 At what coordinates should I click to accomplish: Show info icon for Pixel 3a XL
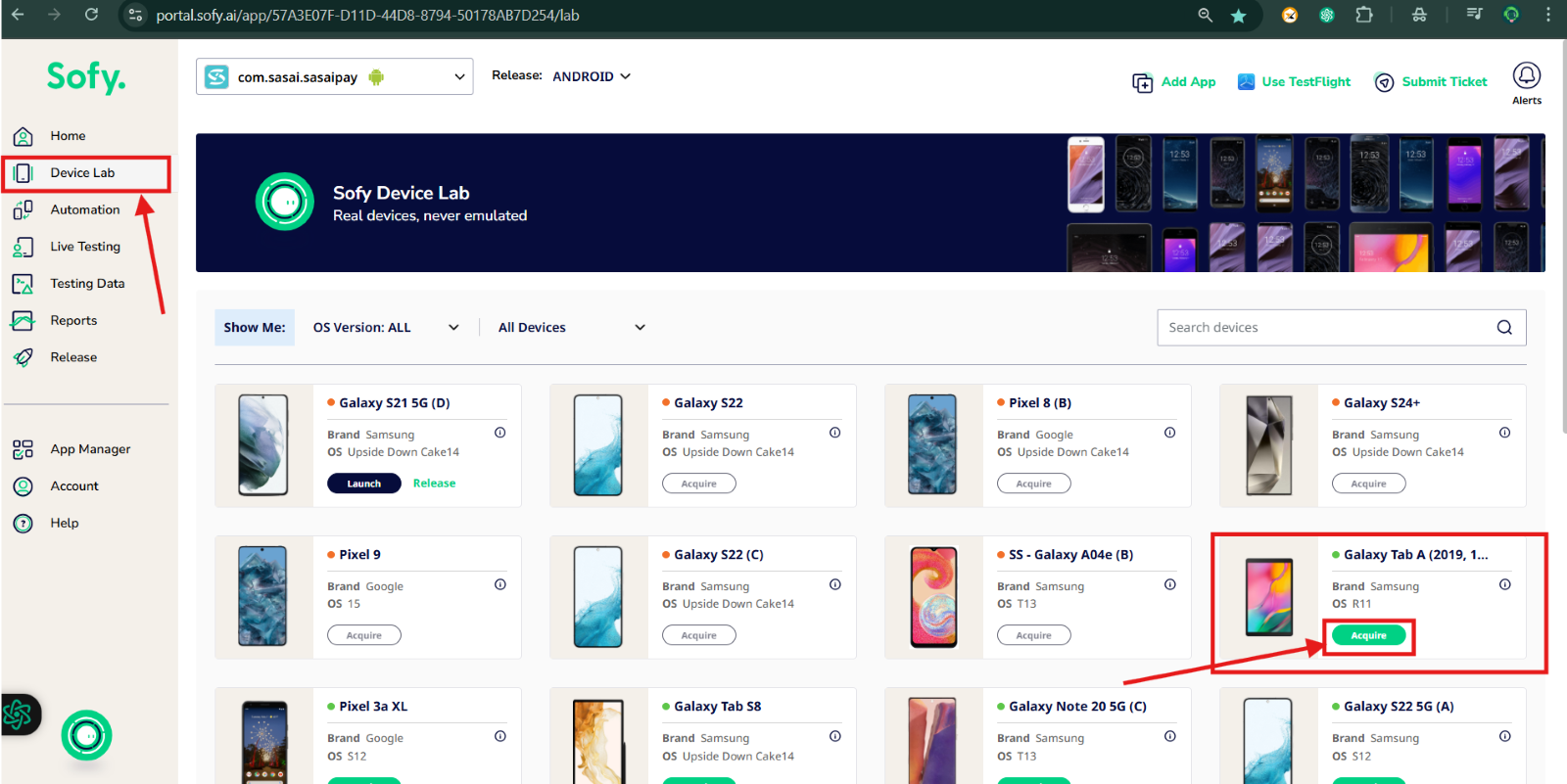500,736
